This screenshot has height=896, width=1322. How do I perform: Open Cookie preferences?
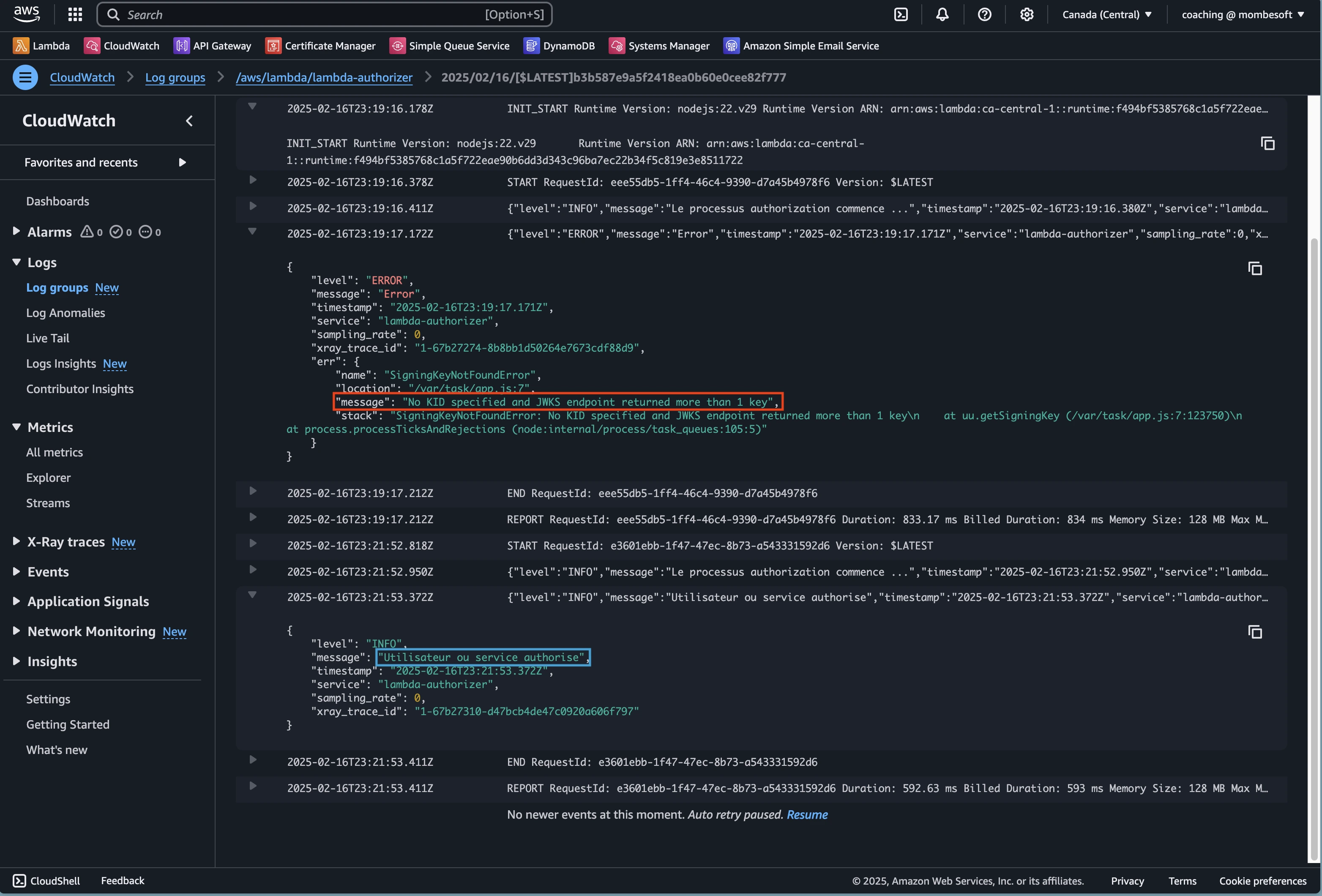[x=1263, y=881]
